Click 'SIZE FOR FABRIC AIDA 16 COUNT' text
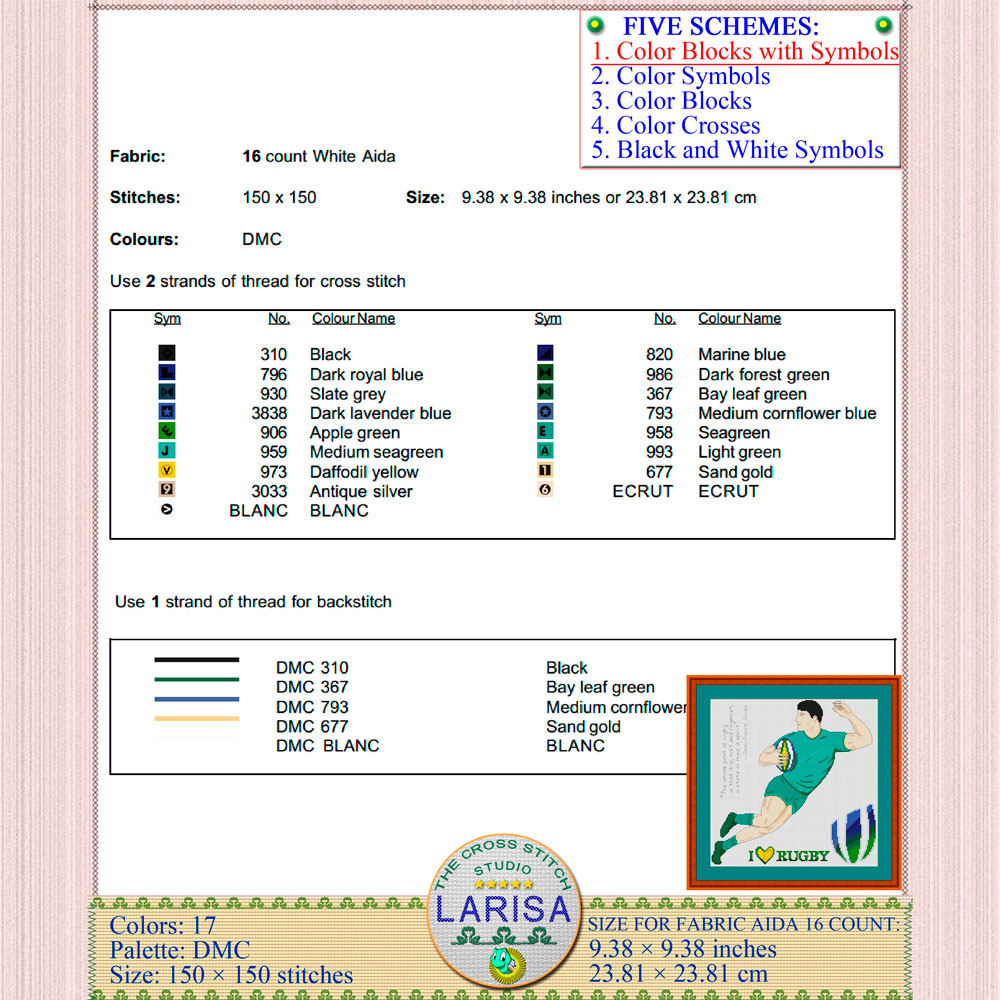The width and height of the screenshot is (1000, 1000). pos(743,924)
